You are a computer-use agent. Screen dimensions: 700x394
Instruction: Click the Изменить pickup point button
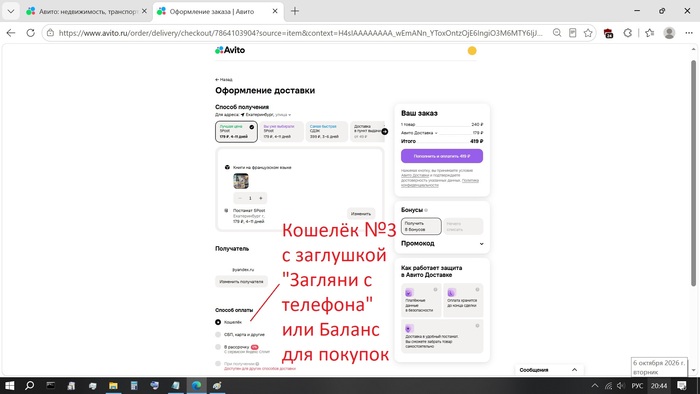[x=361, y=214]
